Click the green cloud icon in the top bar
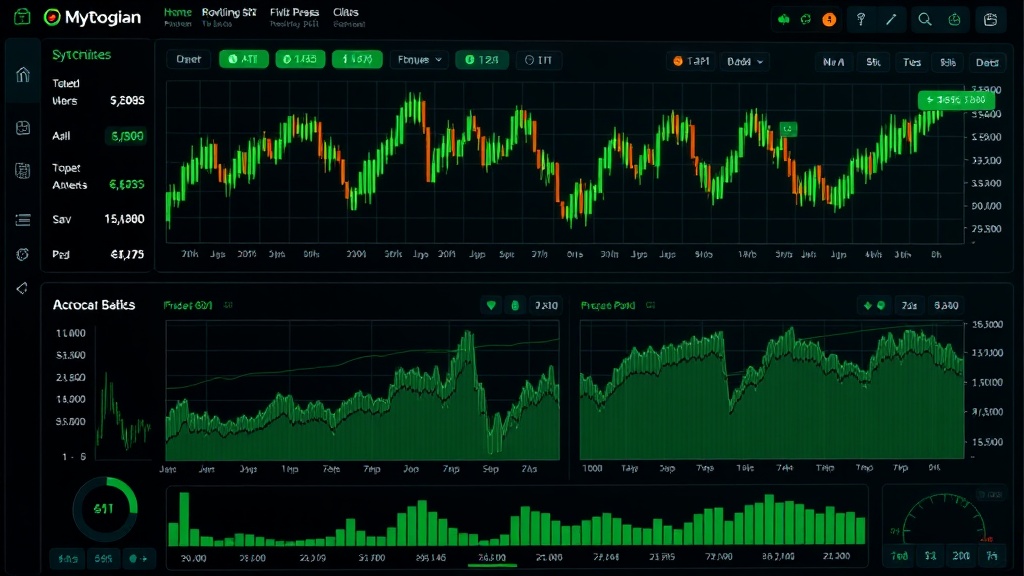The image size is (1024, 576). [x=784, y=20]
